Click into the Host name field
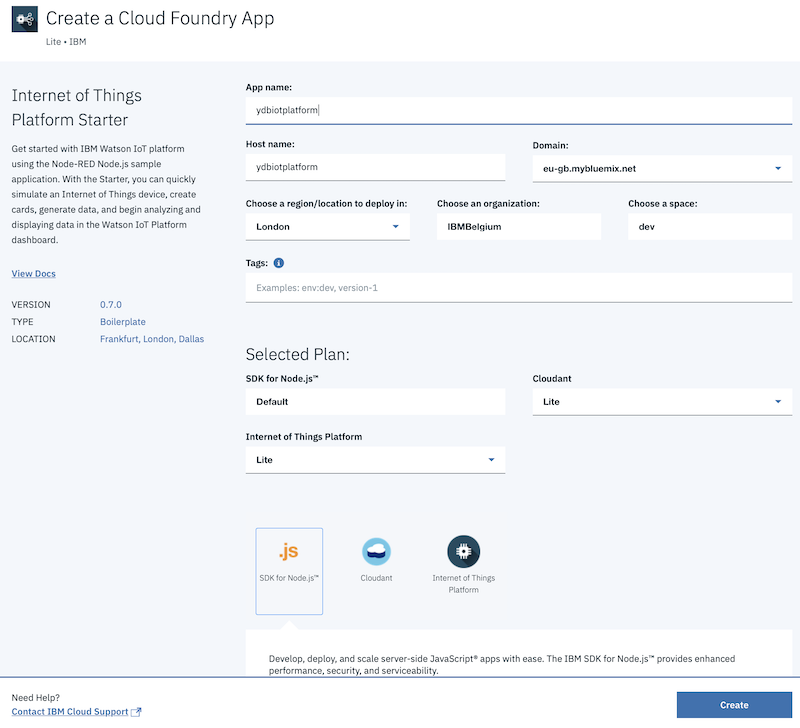 (376, 167)
